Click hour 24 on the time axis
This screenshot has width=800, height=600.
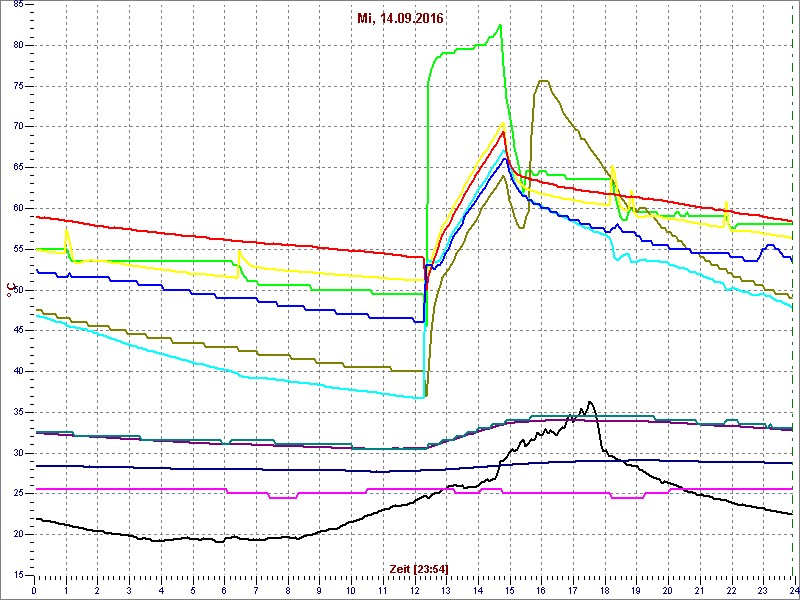(x=794, y=590)
